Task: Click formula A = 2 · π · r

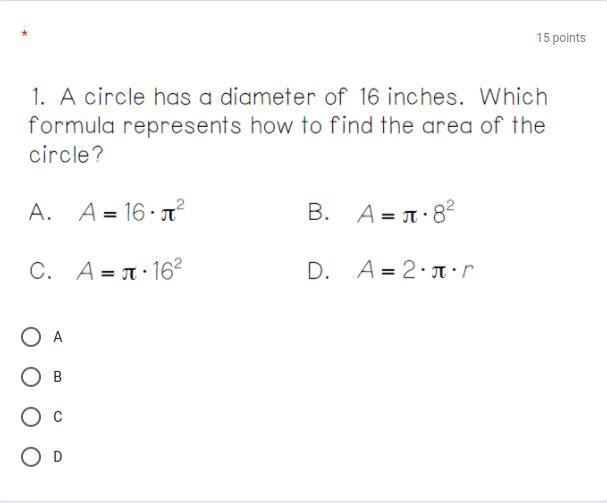Action: (415, 270)
